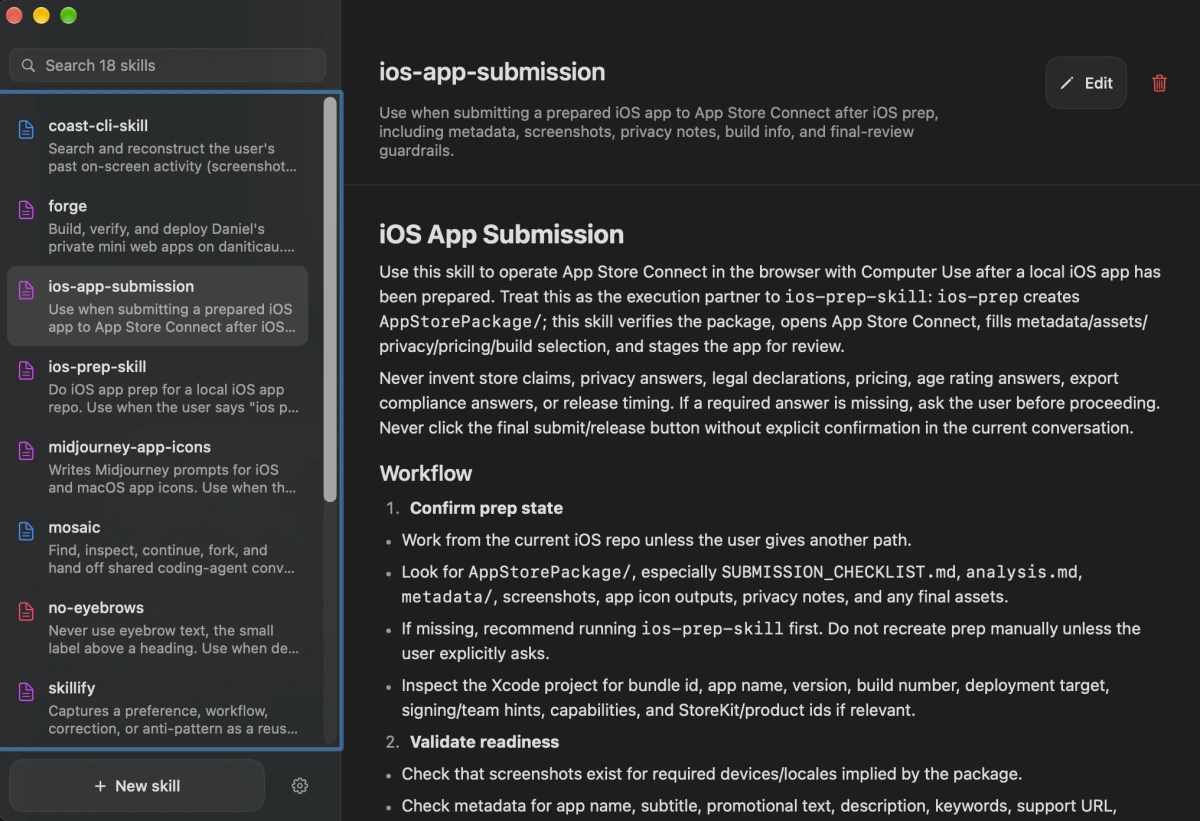Click 'Check metadata for app name' bullet

759,806
